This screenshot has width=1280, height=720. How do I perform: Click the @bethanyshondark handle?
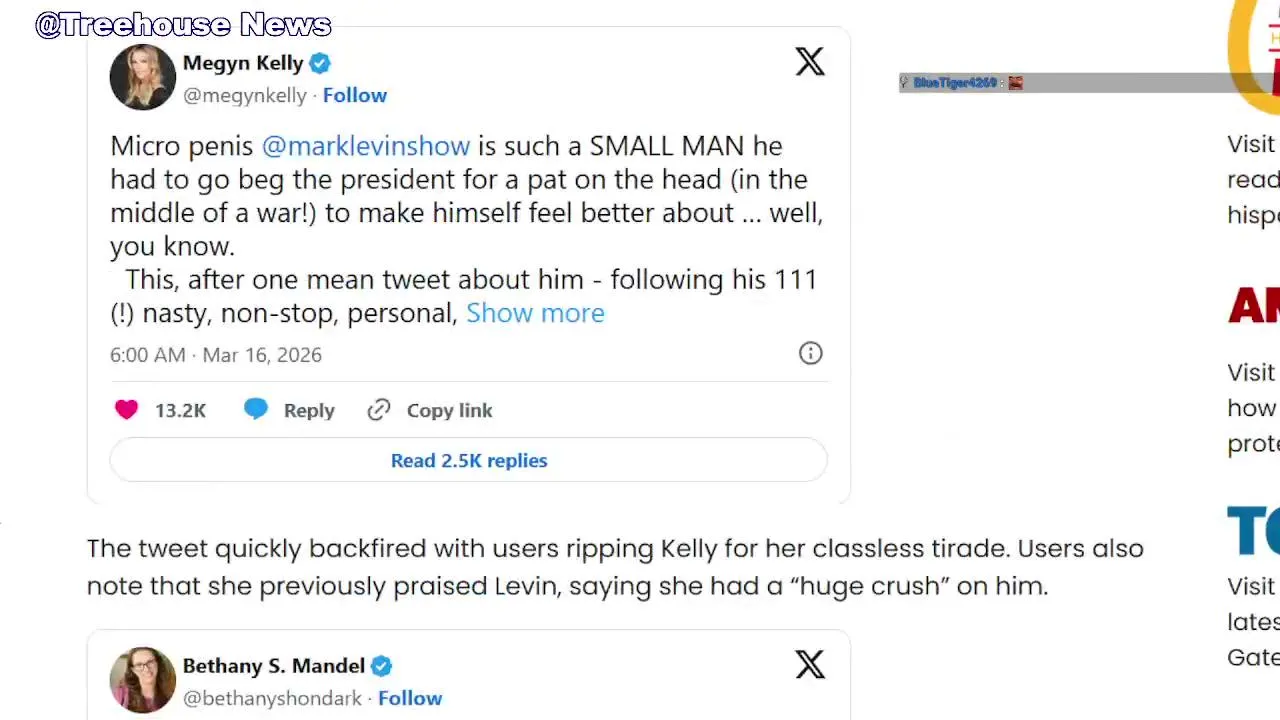[x=272, y=698]
